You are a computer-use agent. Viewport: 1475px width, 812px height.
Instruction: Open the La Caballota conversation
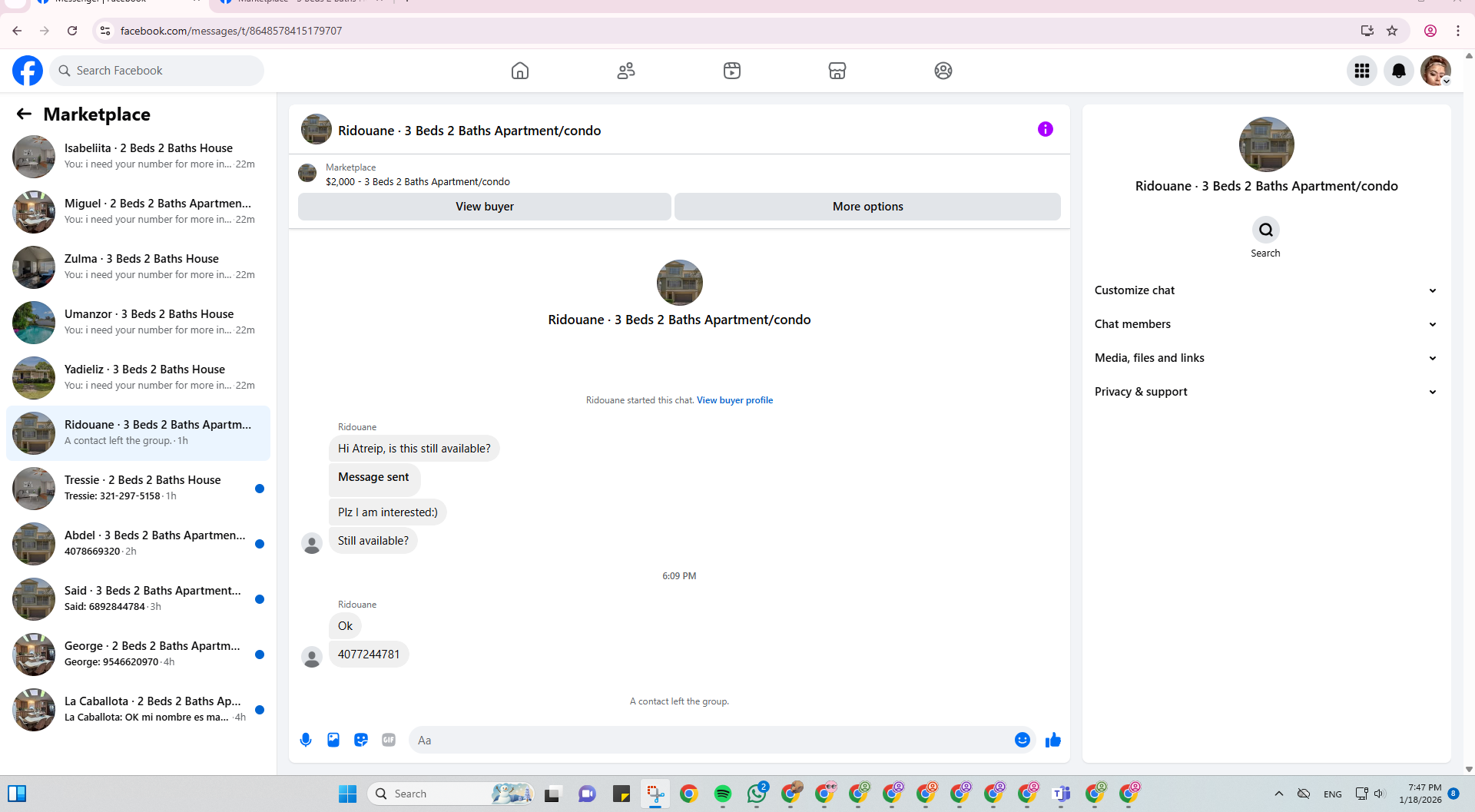[138, 709]
